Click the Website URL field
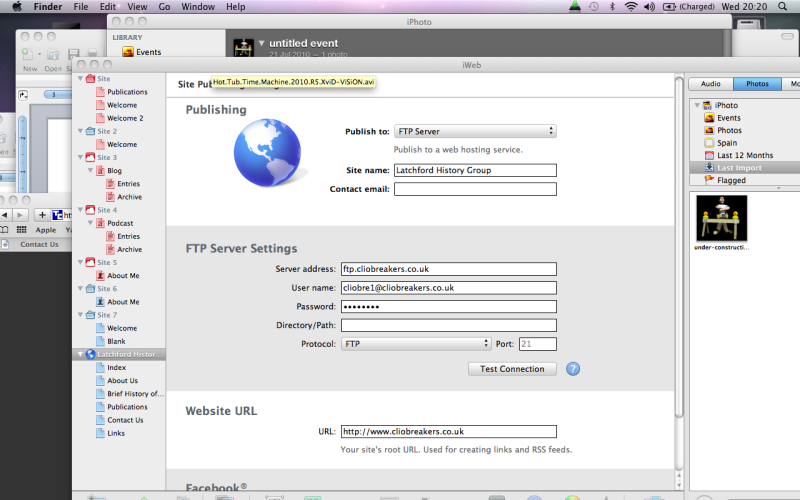The height and width of the screenshot is (500, 800). point(448,432)
